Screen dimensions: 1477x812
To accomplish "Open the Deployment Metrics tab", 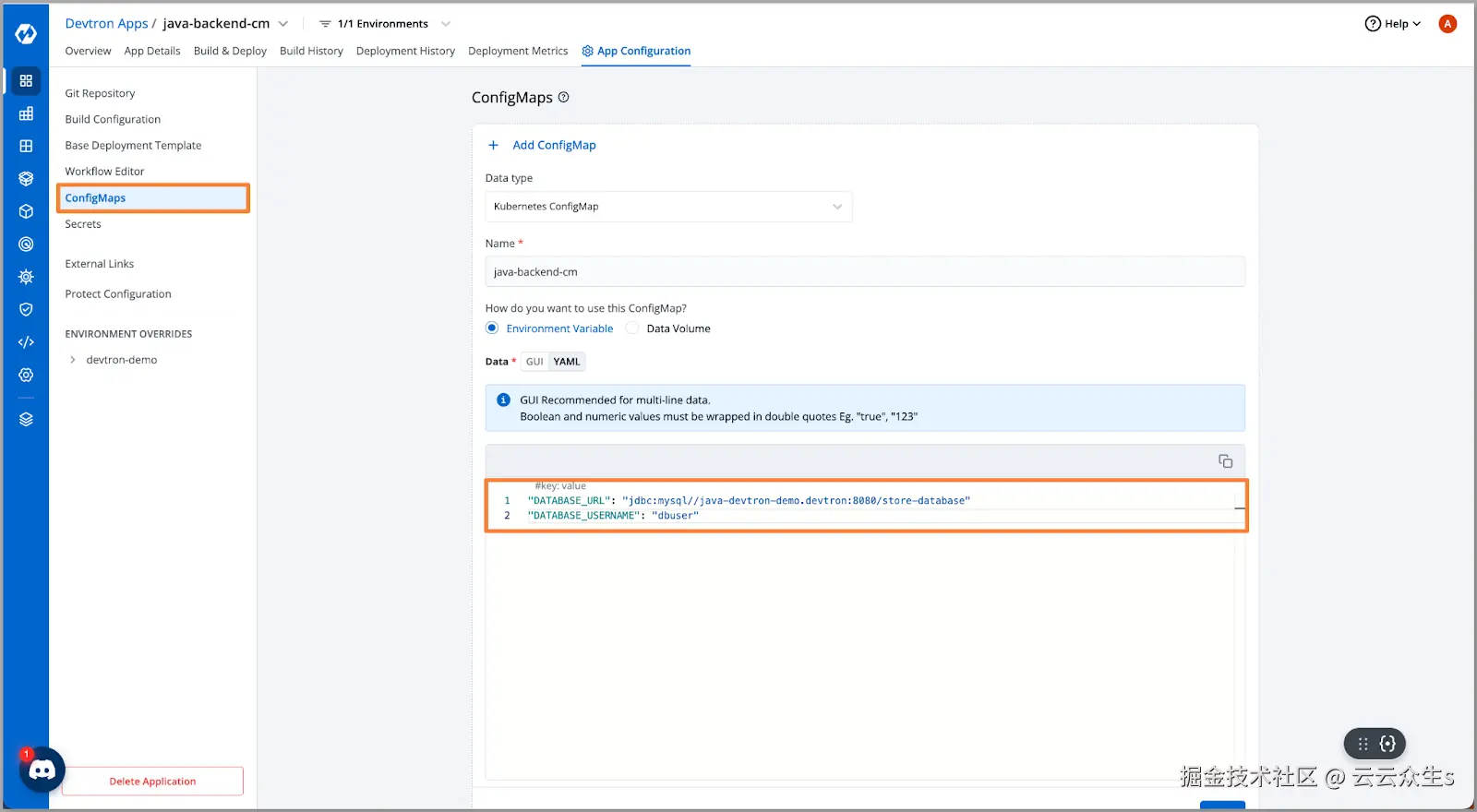I will pyautogui.click(x=518, y=51).
